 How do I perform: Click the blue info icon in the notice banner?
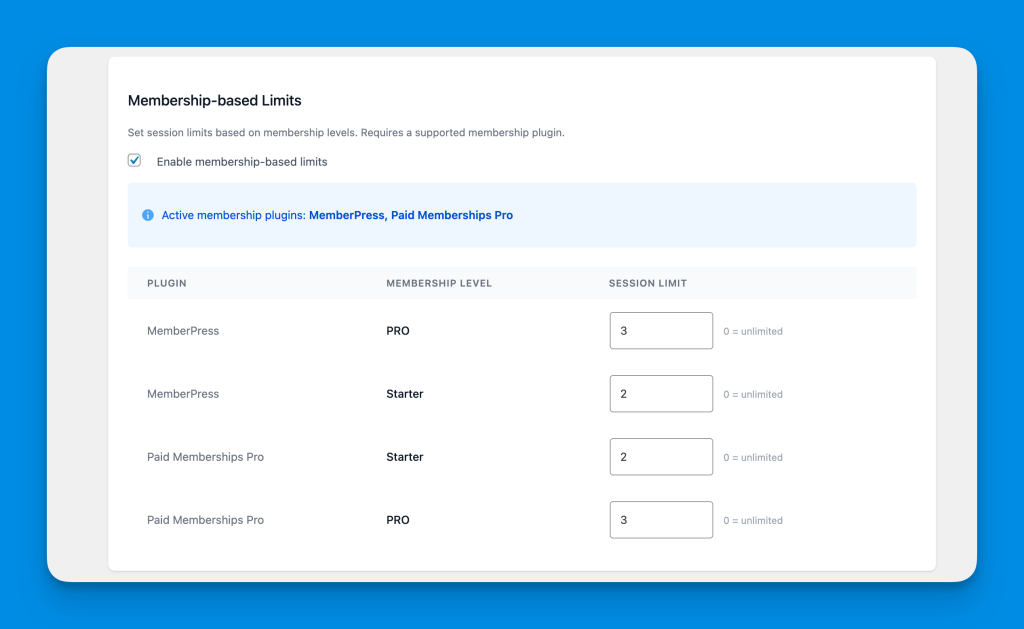click(x=148, y=215)
